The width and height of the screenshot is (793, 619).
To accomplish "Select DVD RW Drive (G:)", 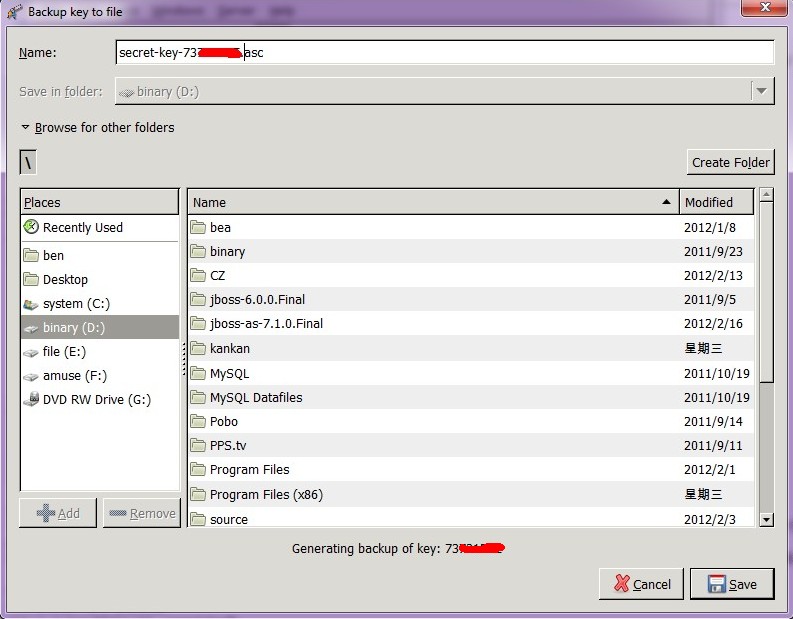I will [100, 400].
